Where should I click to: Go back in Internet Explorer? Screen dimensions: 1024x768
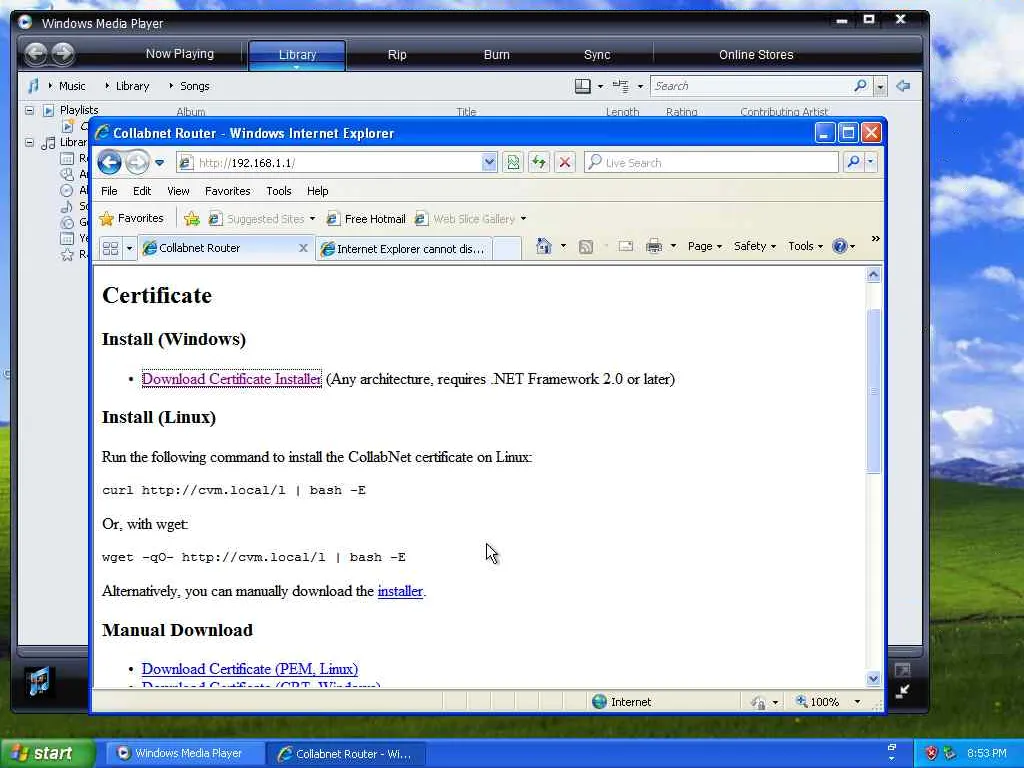coord(110,162)
